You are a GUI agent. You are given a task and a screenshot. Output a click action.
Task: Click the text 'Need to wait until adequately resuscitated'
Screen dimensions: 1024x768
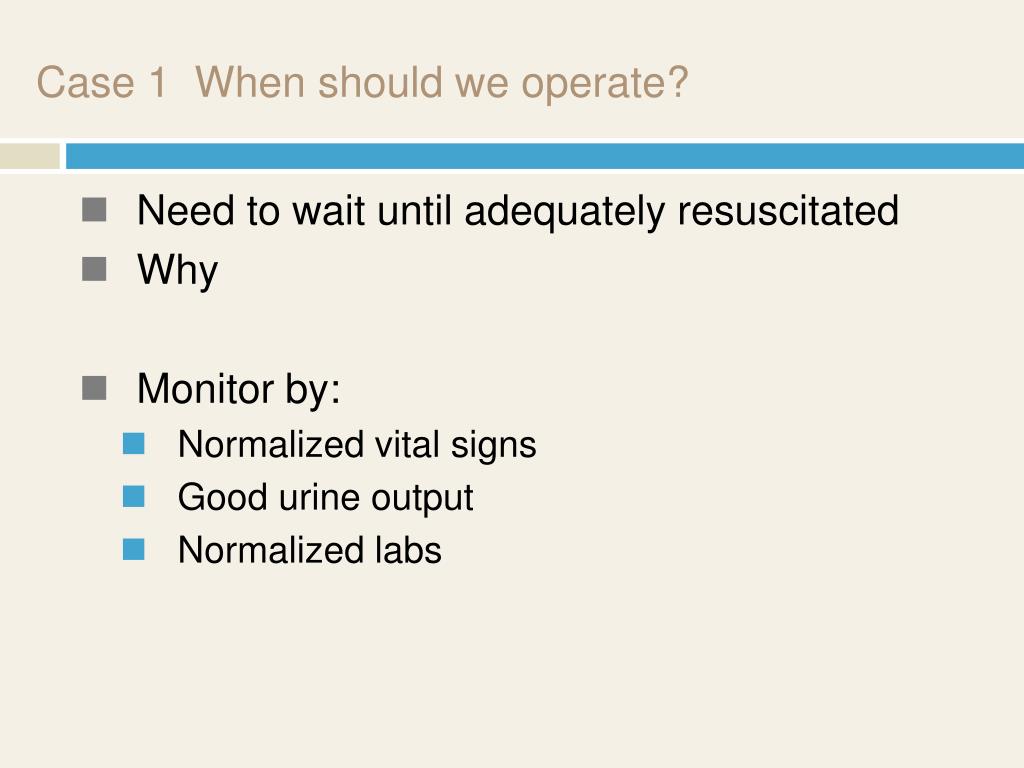pyautogui.click(x=518, y=212)
